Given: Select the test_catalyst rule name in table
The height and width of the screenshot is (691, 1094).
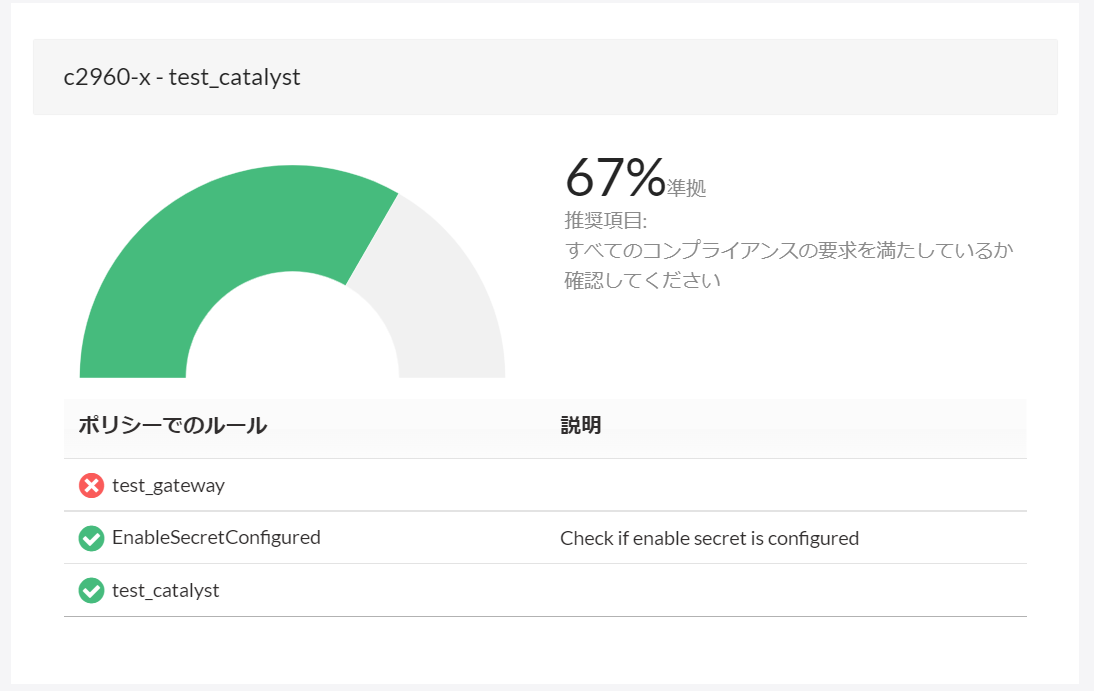Looking at the screenshot, I should (165, 591).
